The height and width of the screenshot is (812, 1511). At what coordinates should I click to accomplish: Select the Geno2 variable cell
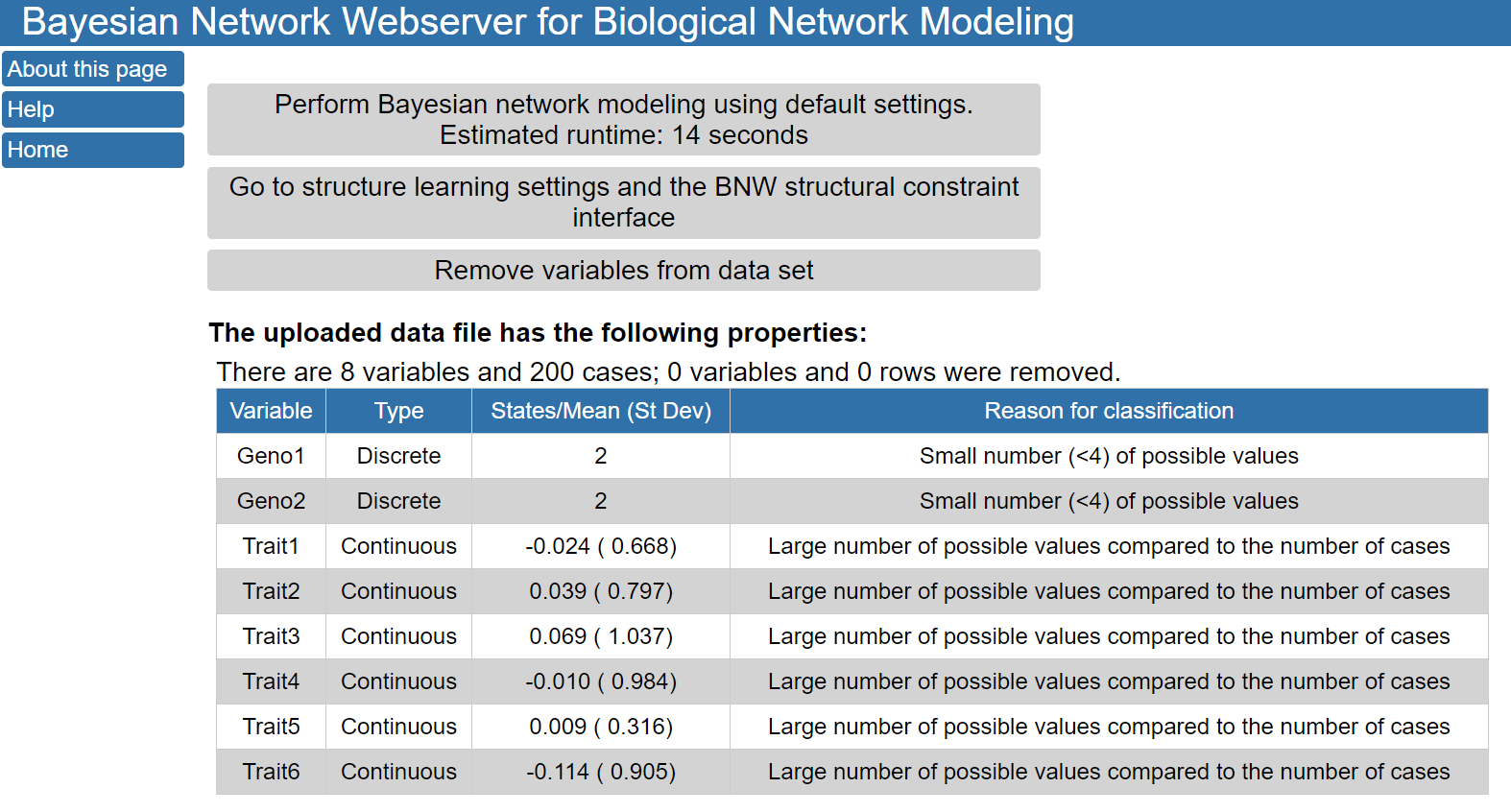coord(271,501)
